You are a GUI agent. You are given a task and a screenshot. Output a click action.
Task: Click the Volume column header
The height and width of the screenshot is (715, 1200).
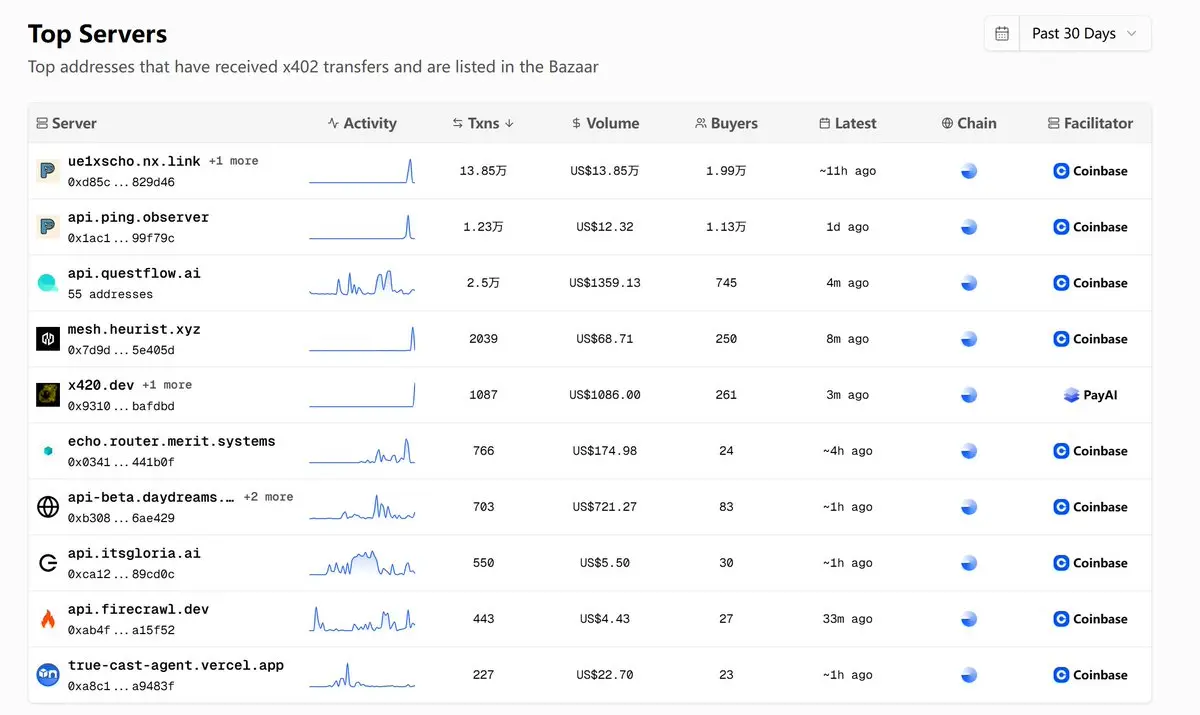pyautogui.click(x=605, y=123)
